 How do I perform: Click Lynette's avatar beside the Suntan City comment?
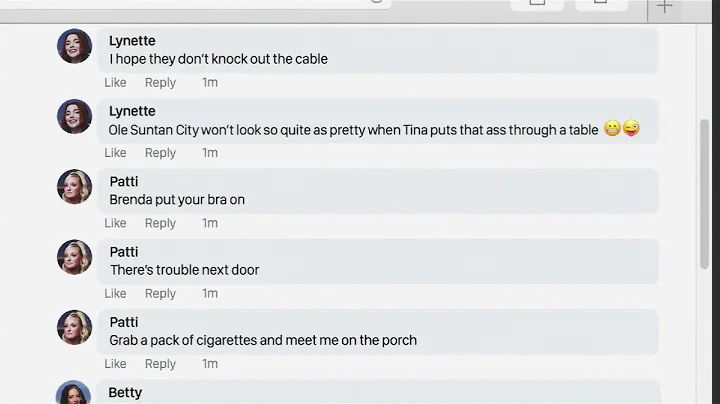click(74, 116)
